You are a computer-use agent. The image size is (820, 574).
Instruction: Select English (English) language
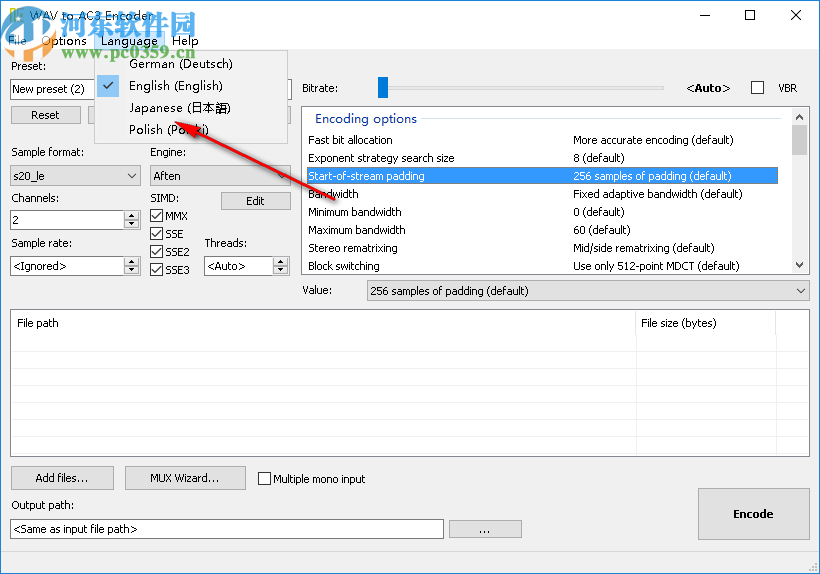click(x=191, y=86)
